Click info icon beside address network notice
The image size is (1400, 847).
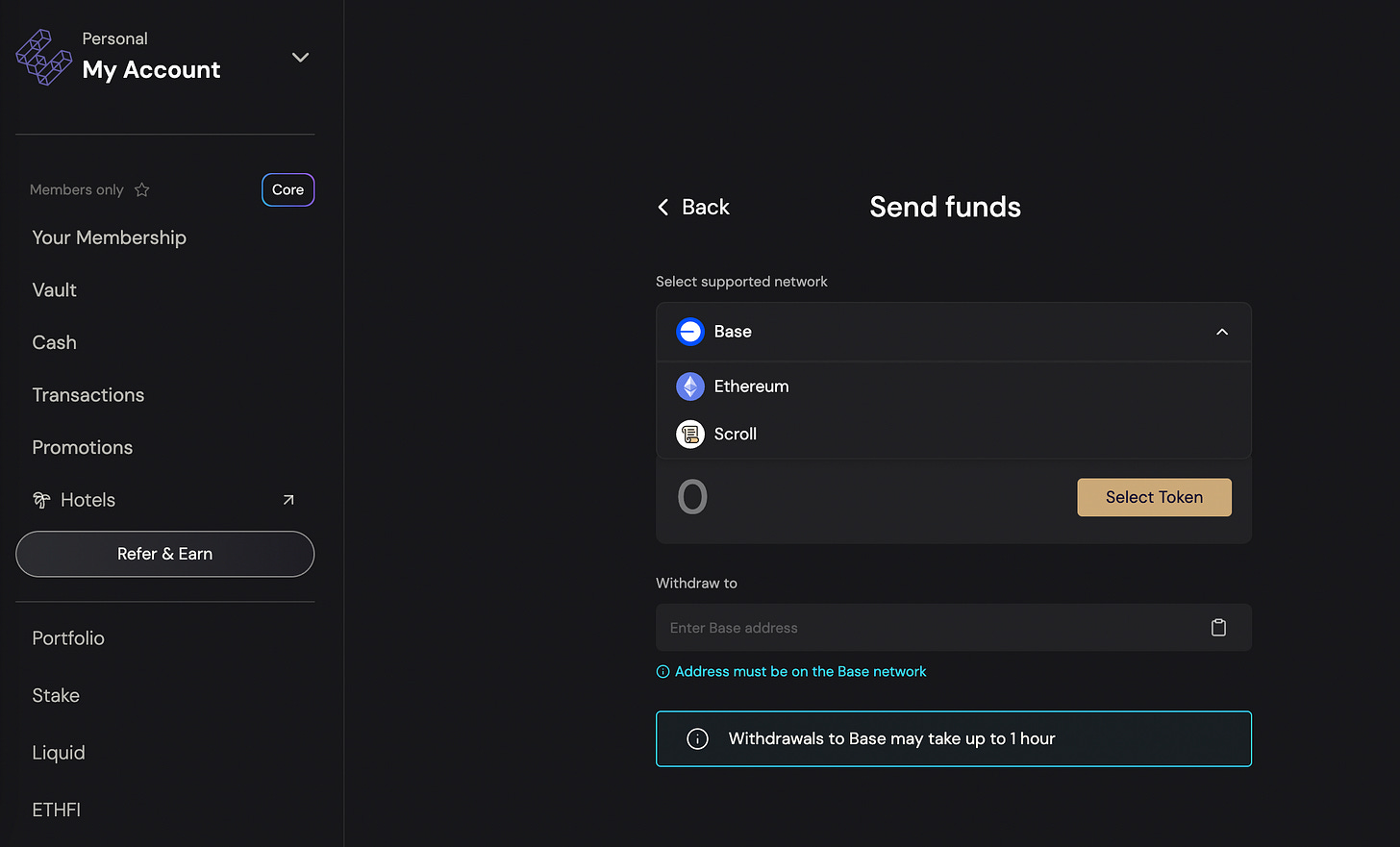coord(662,672)
